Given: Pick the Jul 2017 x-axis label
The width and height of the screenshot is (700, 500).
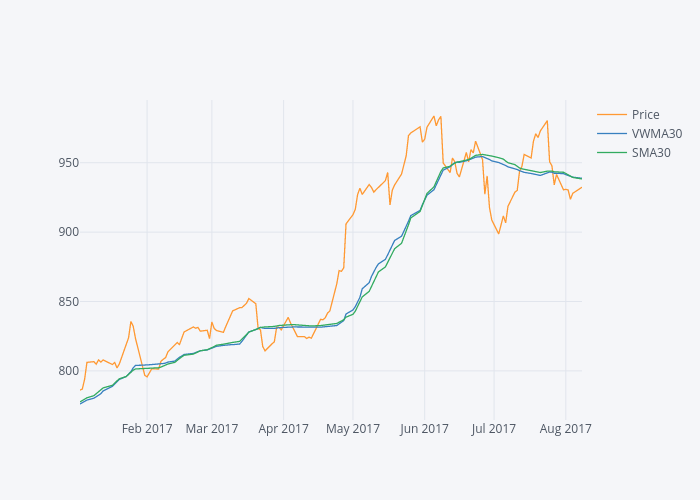Looking at the screenshot, I should (x=493, y=429).
